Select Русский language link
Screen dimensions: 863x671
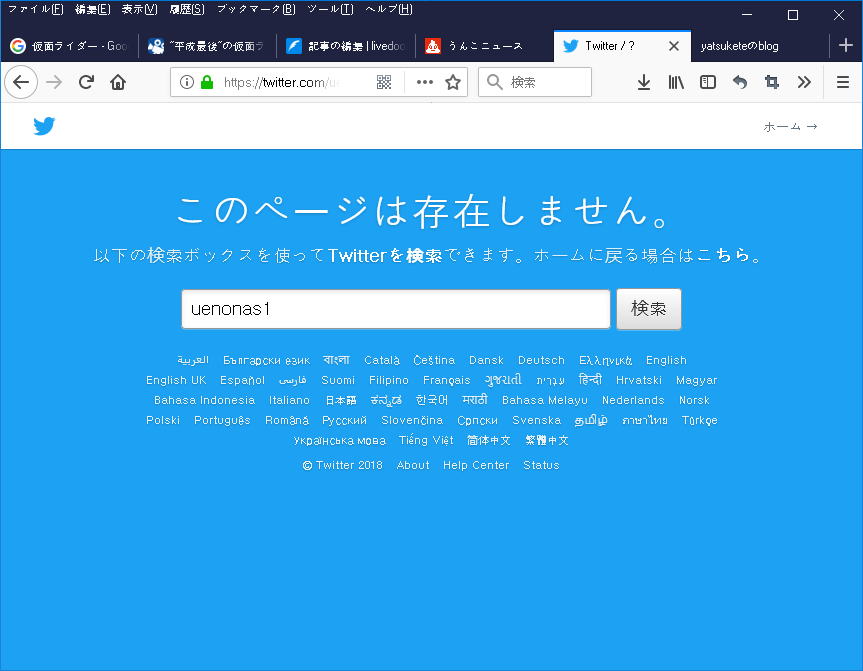pos(344,420)
